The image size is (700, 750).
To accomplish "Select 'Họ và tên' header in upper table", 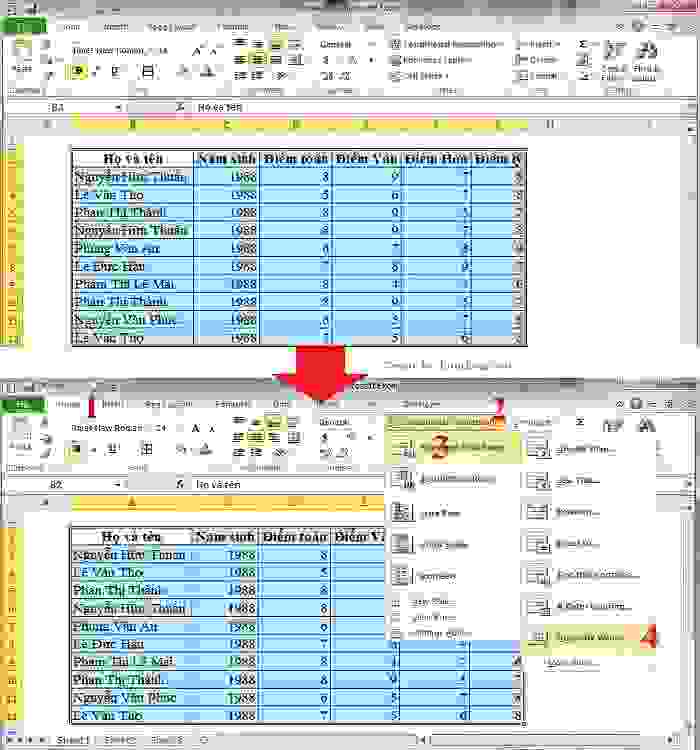I will click(x=133, y=158).
